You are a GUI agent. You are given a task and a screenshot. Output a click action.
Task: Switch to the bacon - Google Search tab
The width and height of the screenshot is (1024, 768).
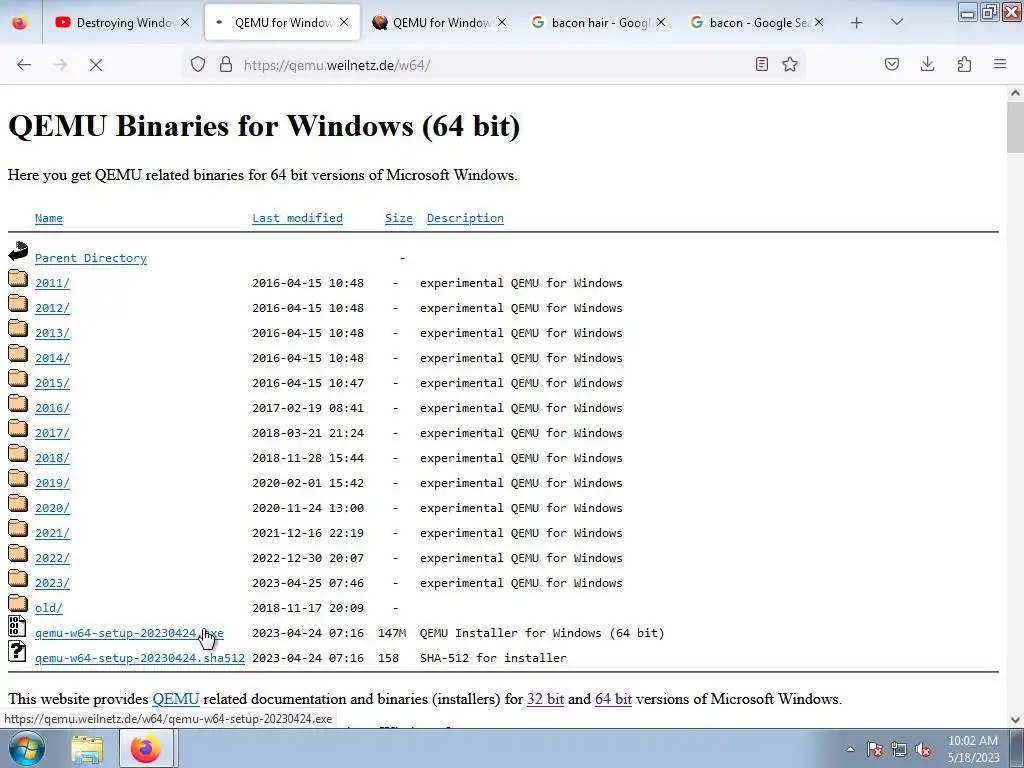tap(756, 22)
